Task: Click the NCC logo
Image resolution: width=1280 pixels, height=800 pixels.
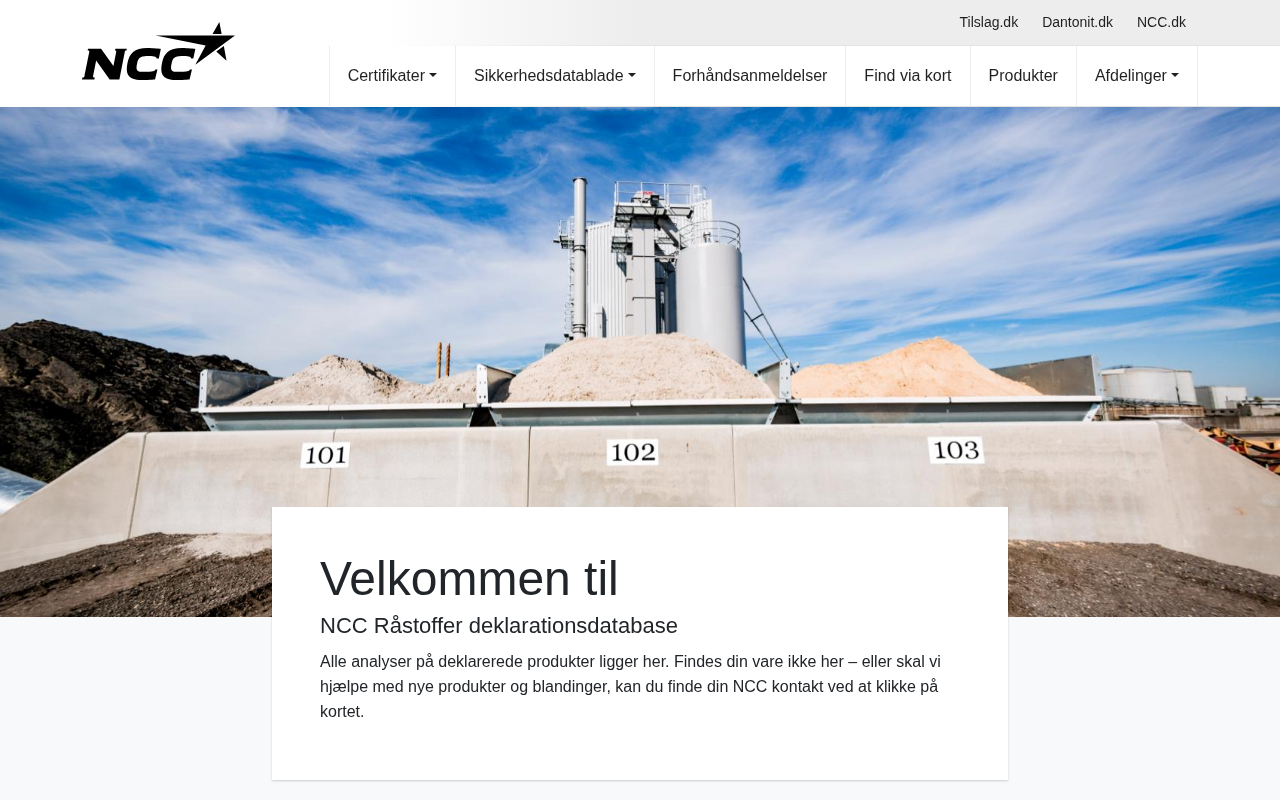Action: click(158, 52)
